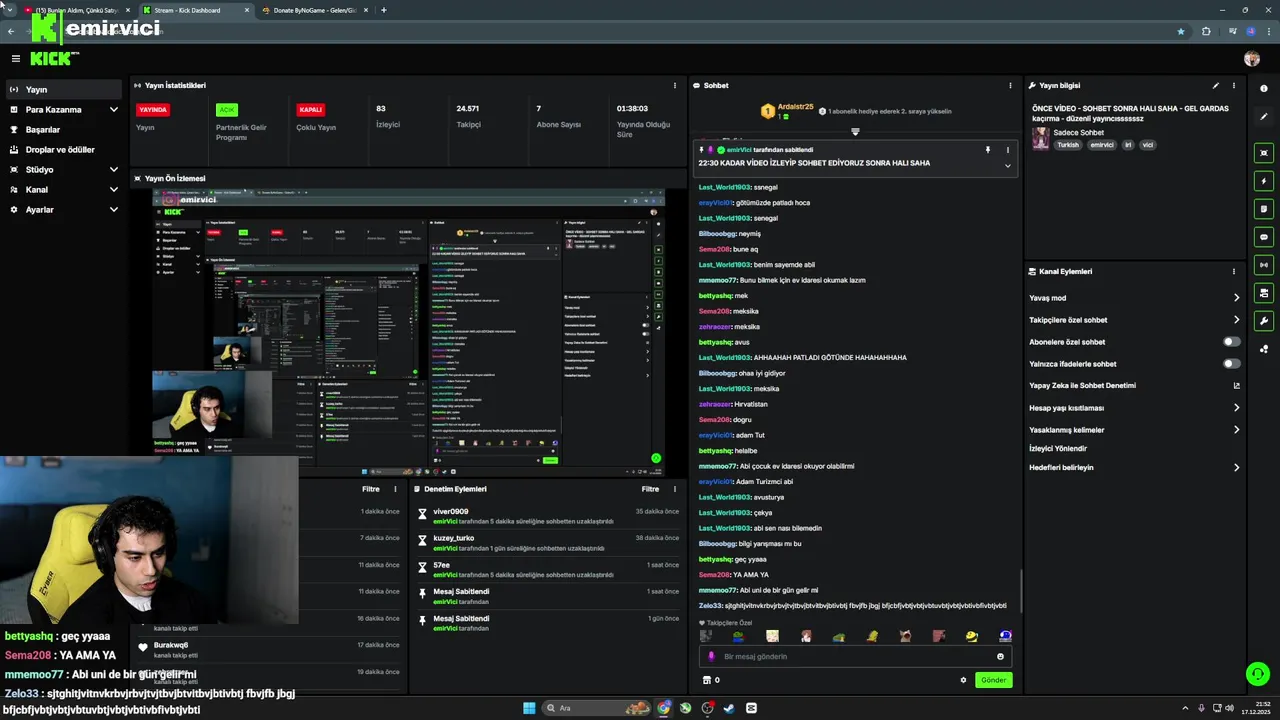The width and height of the screenshot is (1280, 720).
Task: Open Steam from the taskbar
Action: 729,708
